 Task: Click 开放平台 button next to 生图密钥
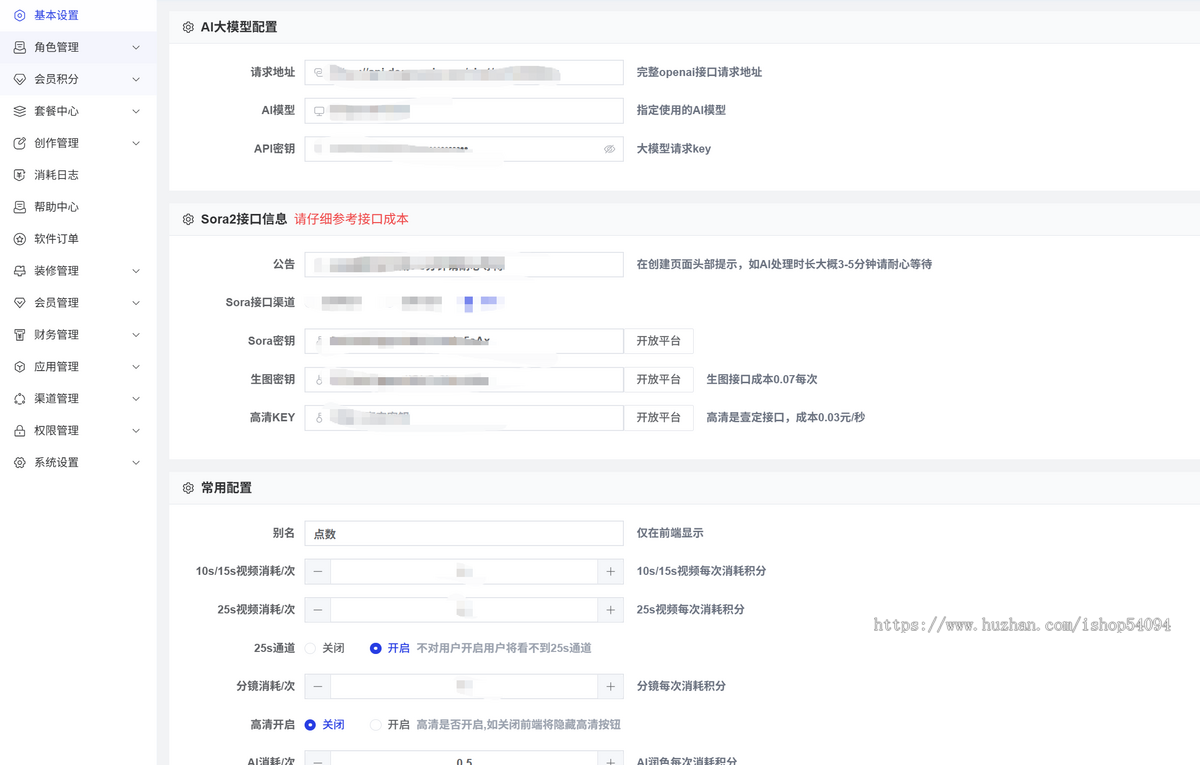tap(658, 380)
